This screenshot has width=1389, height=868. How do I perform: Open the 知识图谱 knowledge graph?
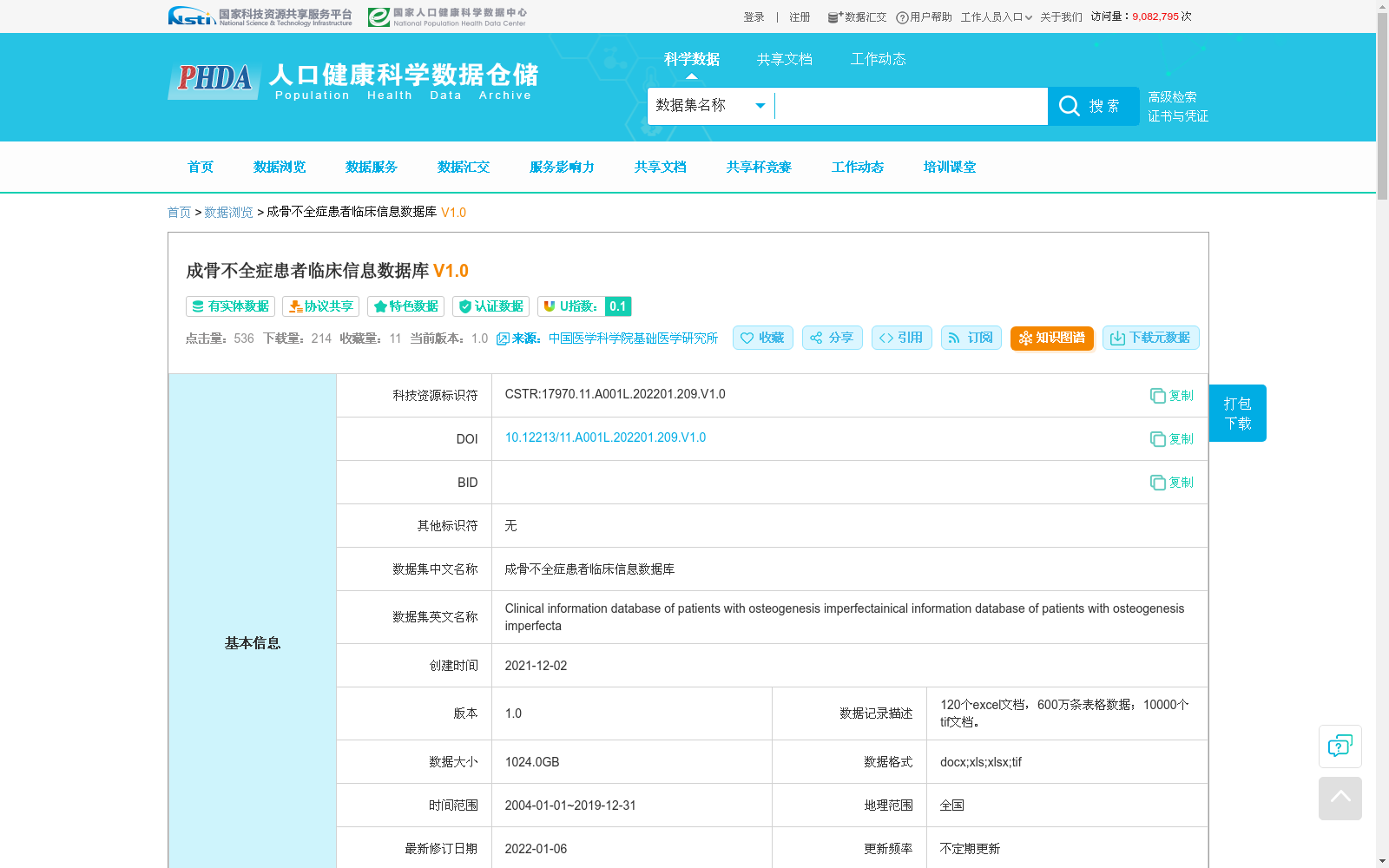pos(1051,338)
